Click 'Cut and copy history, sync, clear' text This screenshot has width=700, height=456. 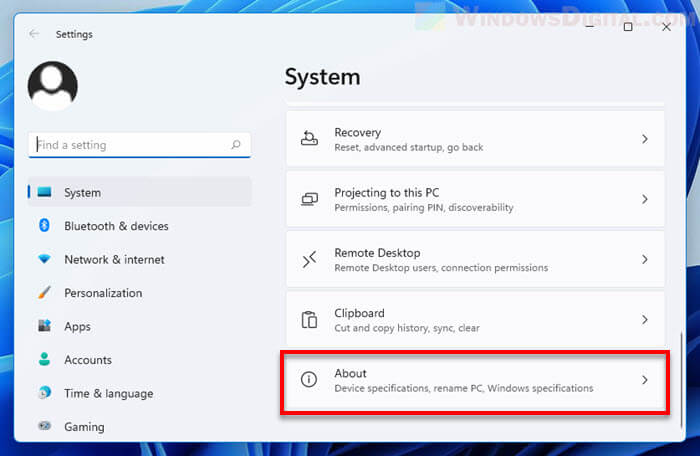tap(407, 328)
